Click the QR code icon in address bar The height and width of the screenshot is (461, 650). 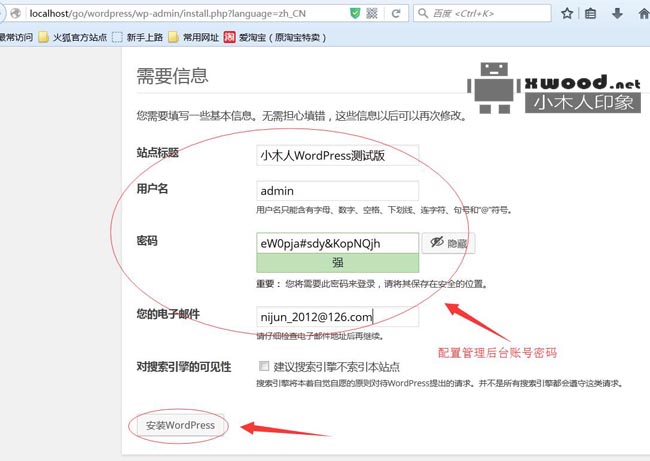pyautogui.click(x=372, y=13)
